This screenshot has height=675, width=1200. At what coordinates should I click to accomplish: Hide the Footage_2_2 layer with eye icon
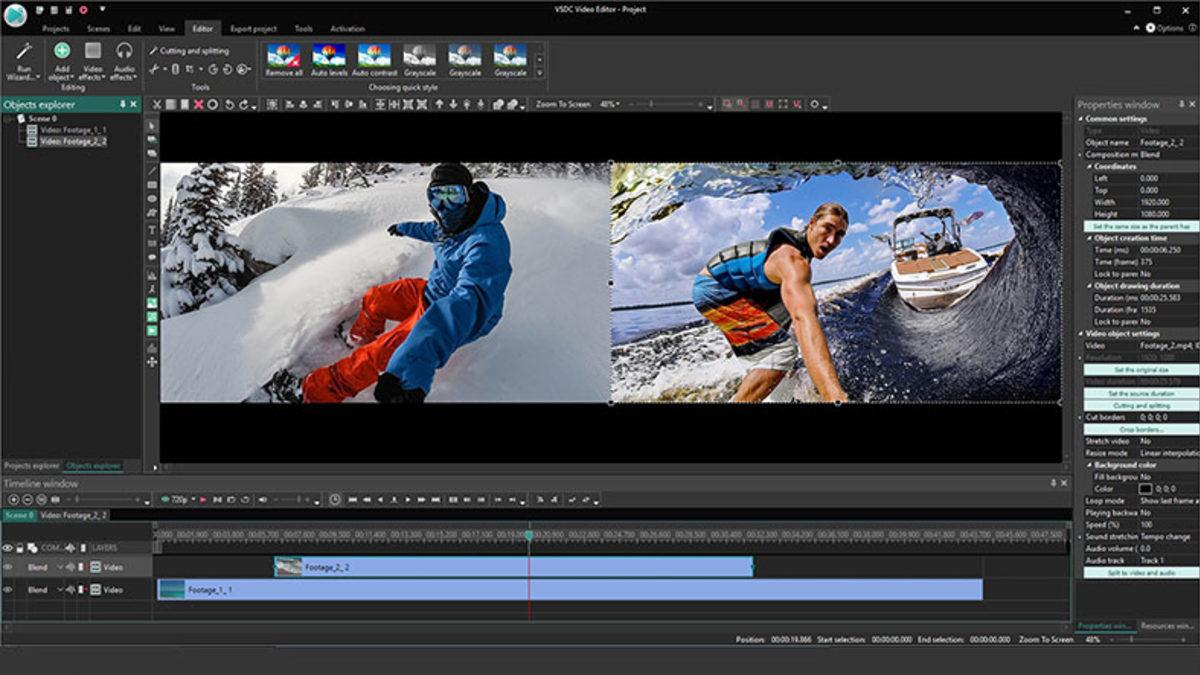(x=8, y=567)
